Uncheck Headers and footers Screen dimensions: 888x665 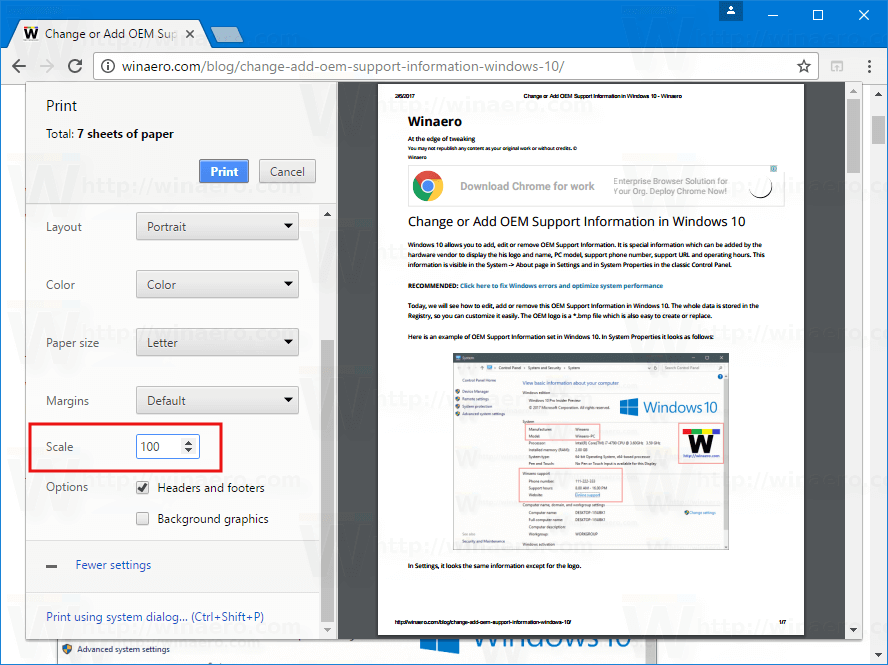[x=143, y=487]
